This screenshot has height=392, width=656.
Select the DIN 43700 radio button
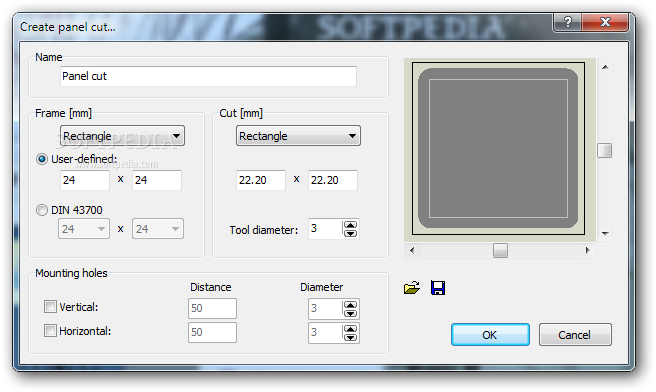pos(42,210)
